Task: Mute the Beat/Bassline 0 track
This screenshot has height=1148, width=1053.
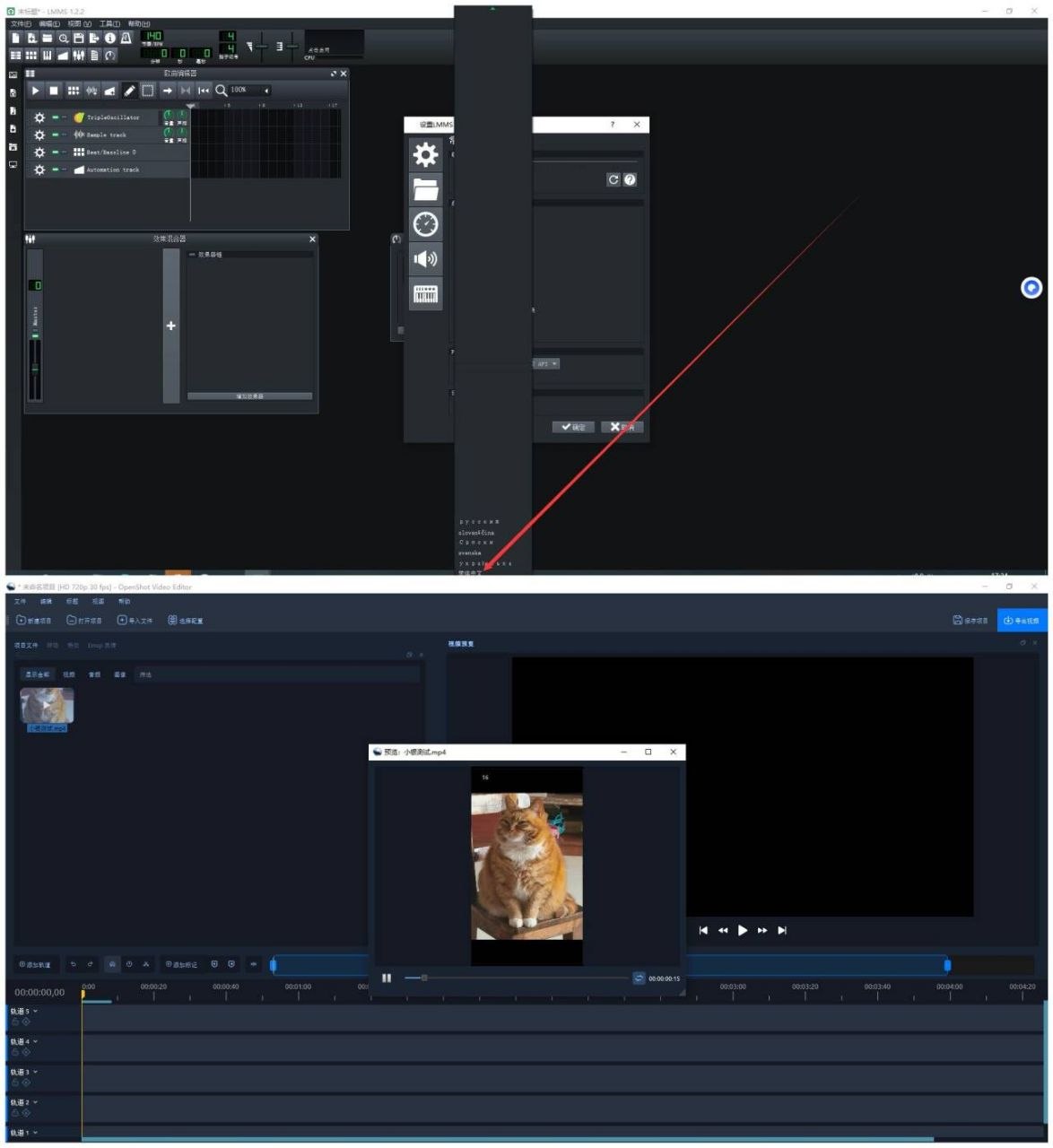Action: click(55, 152)
